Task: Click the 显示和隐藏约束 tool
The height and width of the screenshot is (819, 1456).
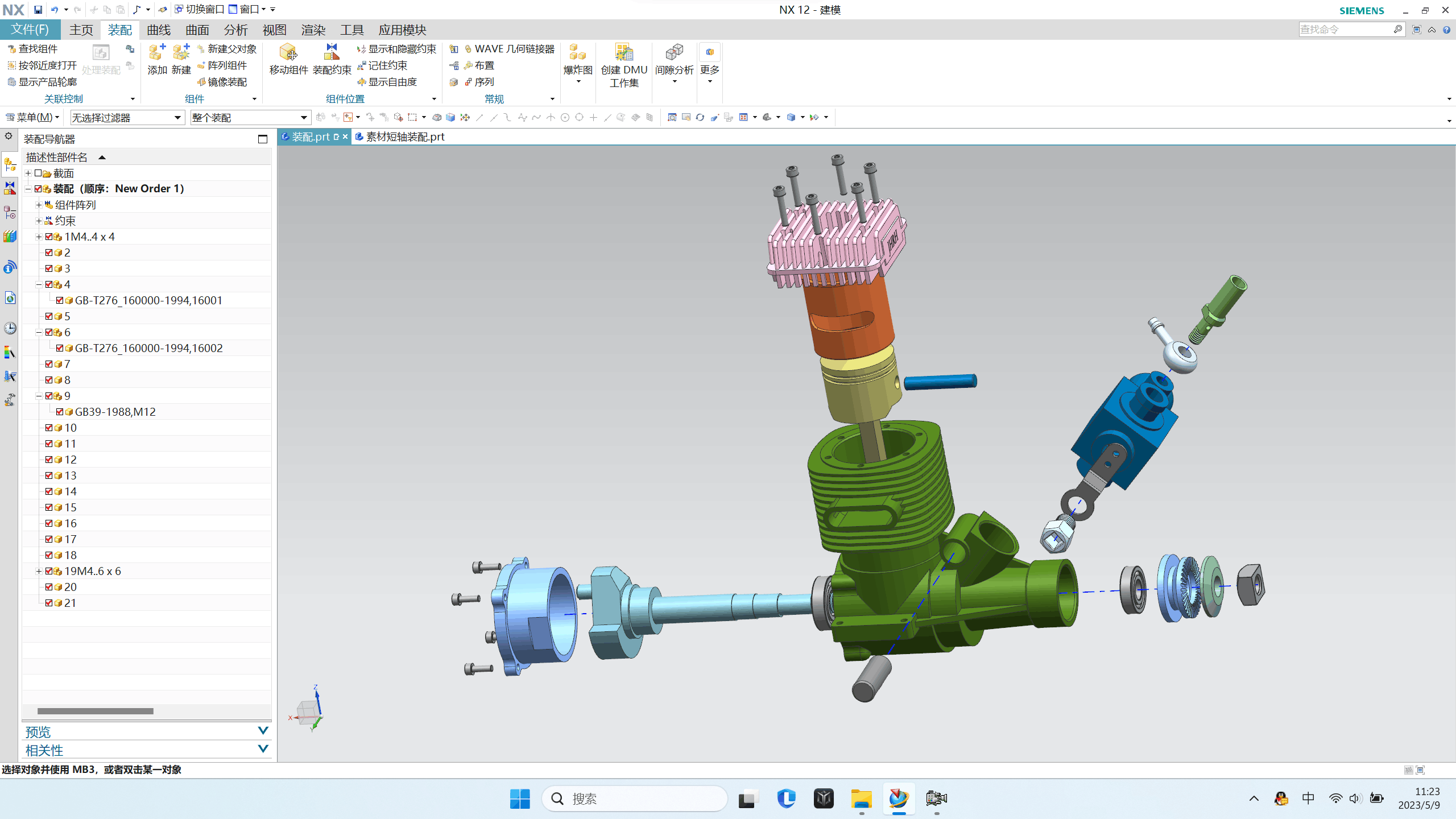Action: (396, 49)
